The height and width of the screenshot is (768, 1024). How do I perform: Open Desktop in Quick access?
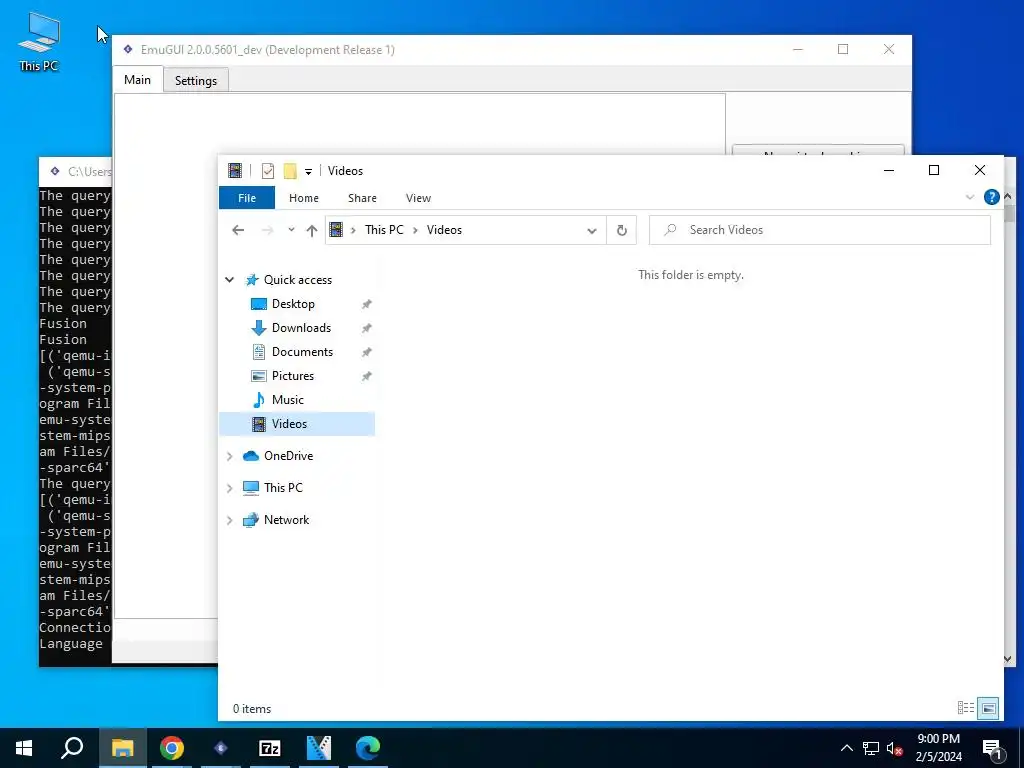293,304
